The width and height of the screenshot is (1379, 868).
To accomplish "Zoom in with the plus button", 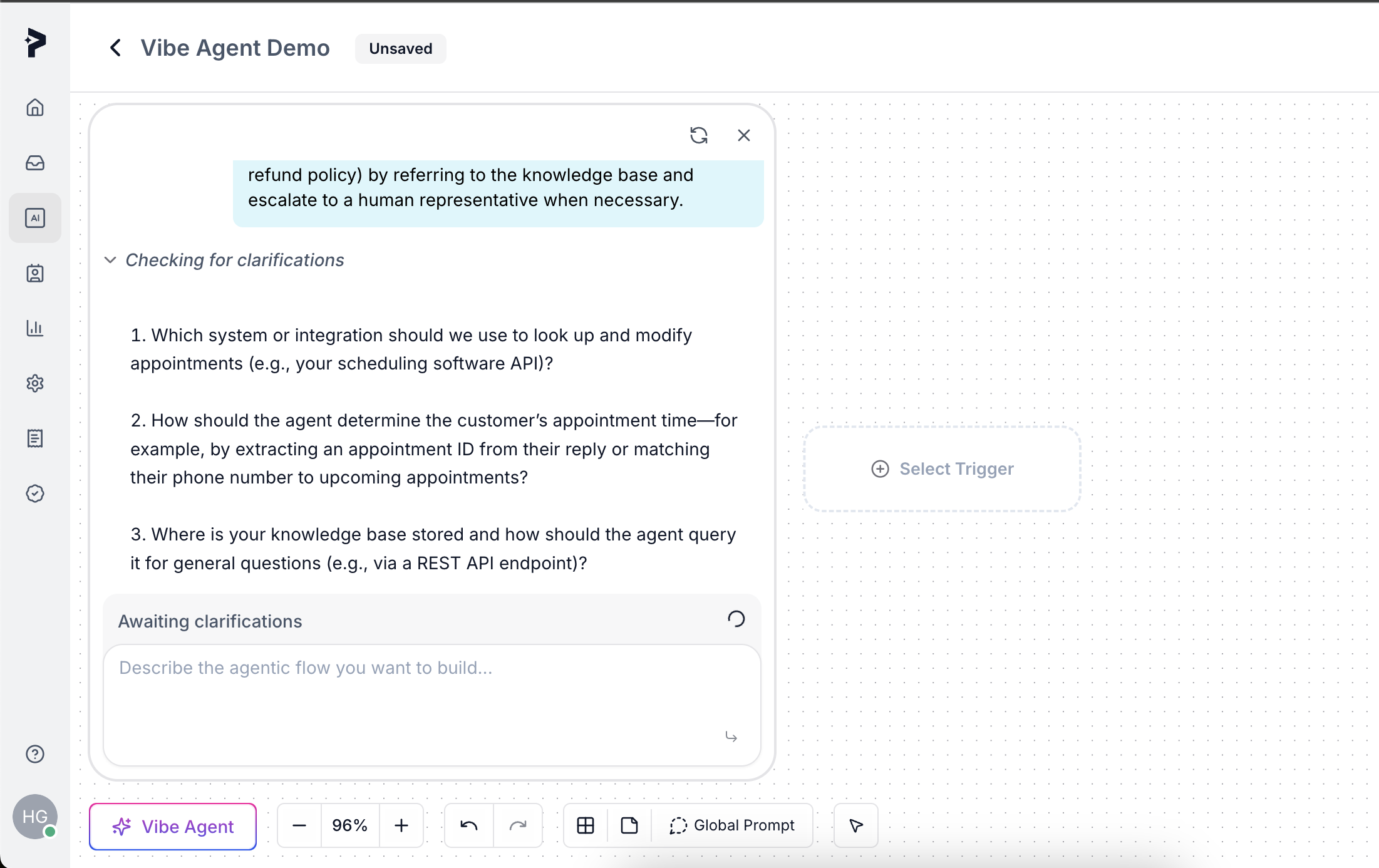I will (x=401, y=826).
